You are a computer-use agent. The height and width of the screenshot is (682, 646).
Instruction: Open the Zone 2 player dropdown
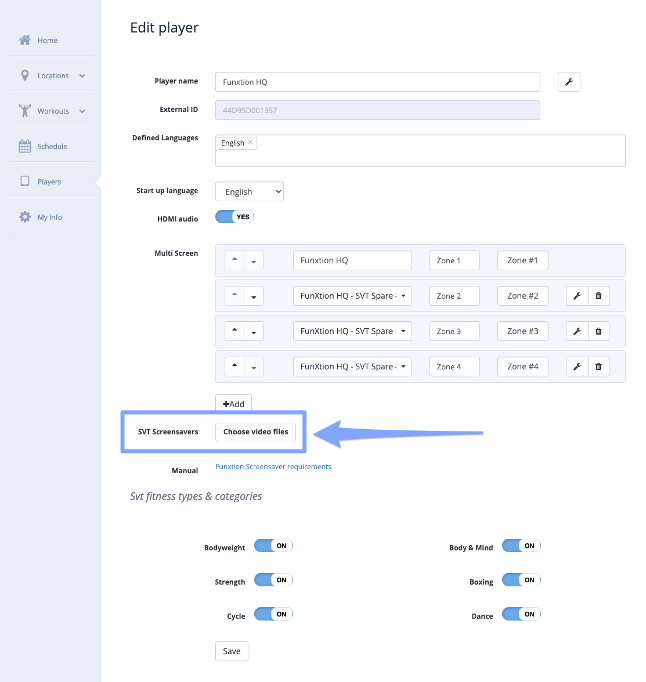click(x=352, y=296)
